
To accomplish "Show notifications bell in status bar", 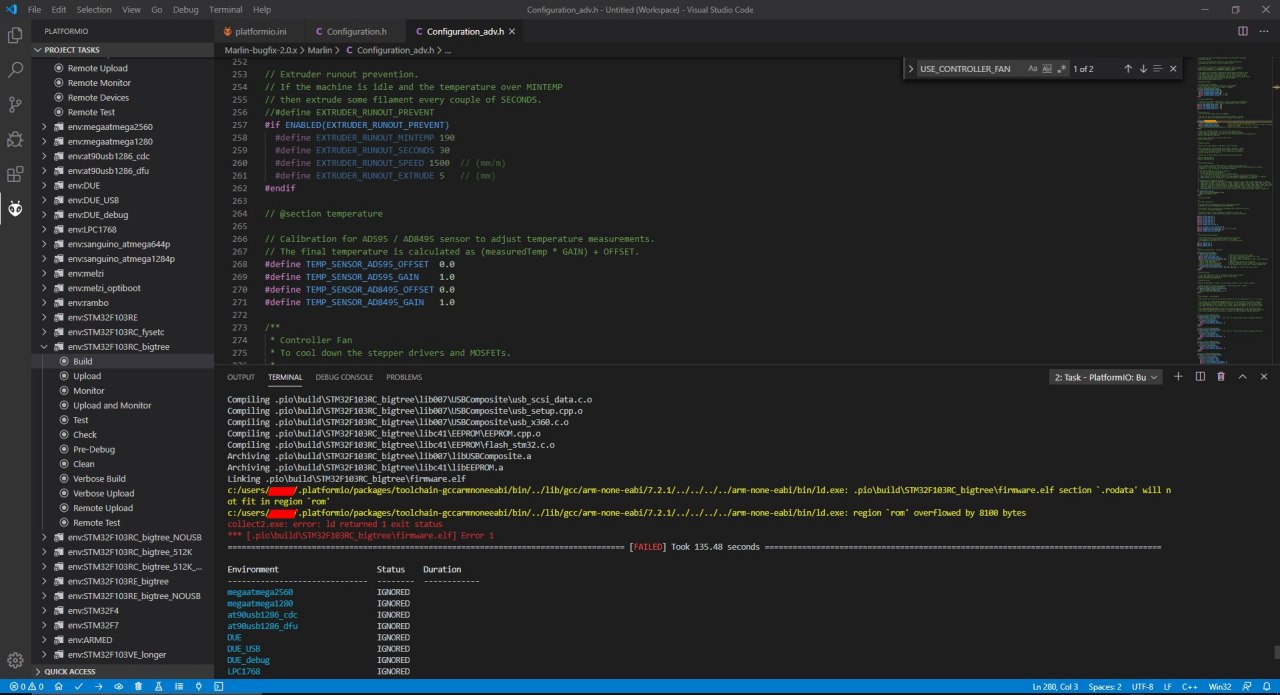I will pos(1265,687).
